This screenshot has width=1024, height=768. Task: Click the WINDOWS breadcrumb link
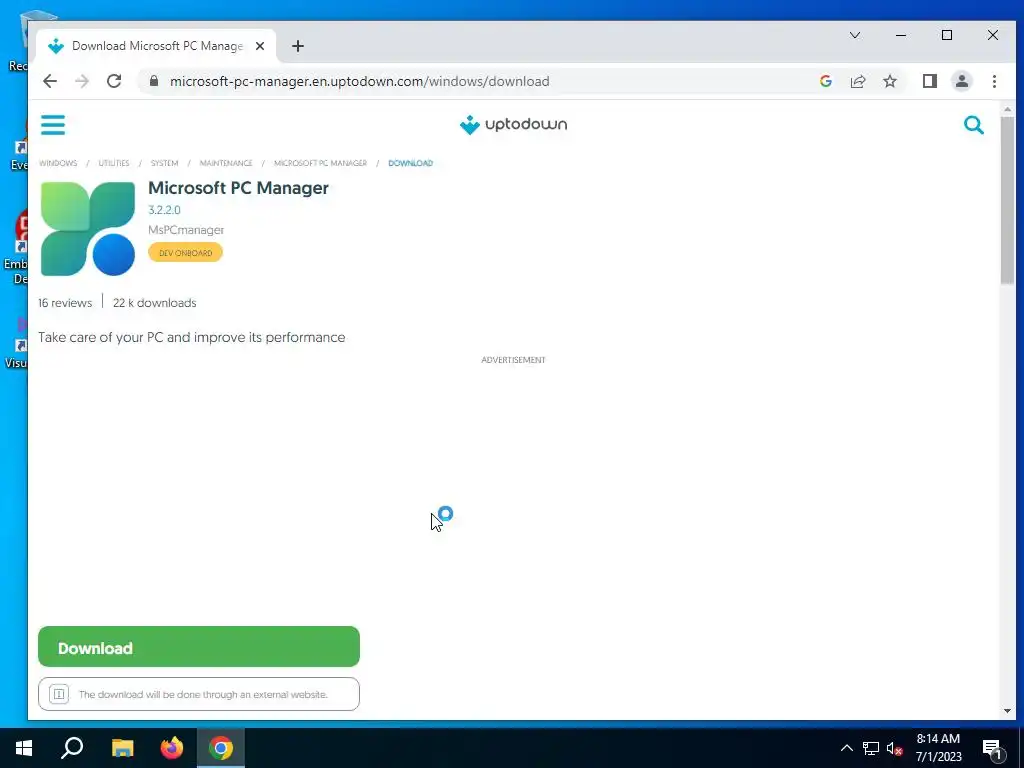point(58,163)
